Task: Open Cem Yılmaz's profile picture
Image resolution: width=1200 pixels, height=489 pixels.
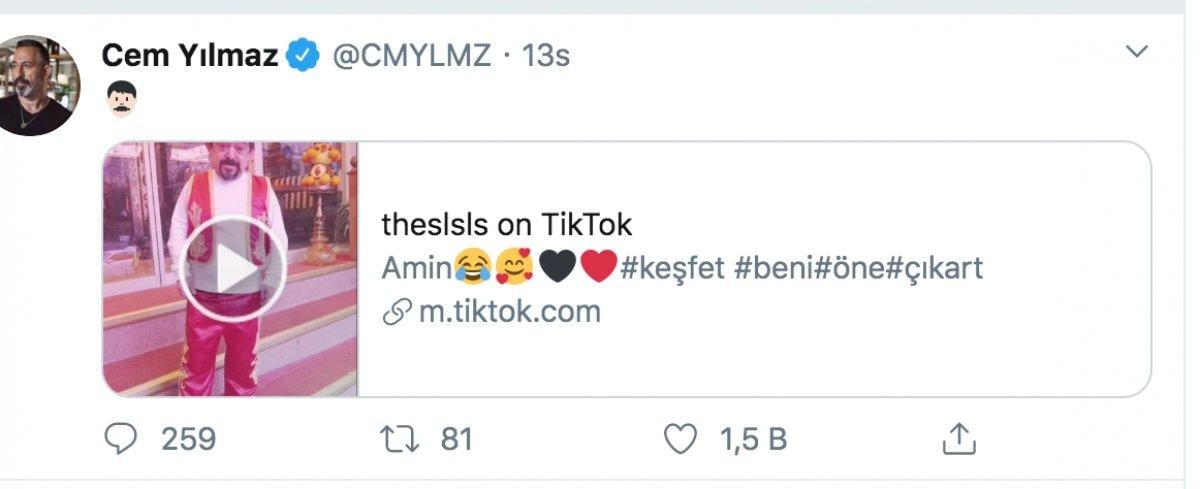Action: pos(36,86)
